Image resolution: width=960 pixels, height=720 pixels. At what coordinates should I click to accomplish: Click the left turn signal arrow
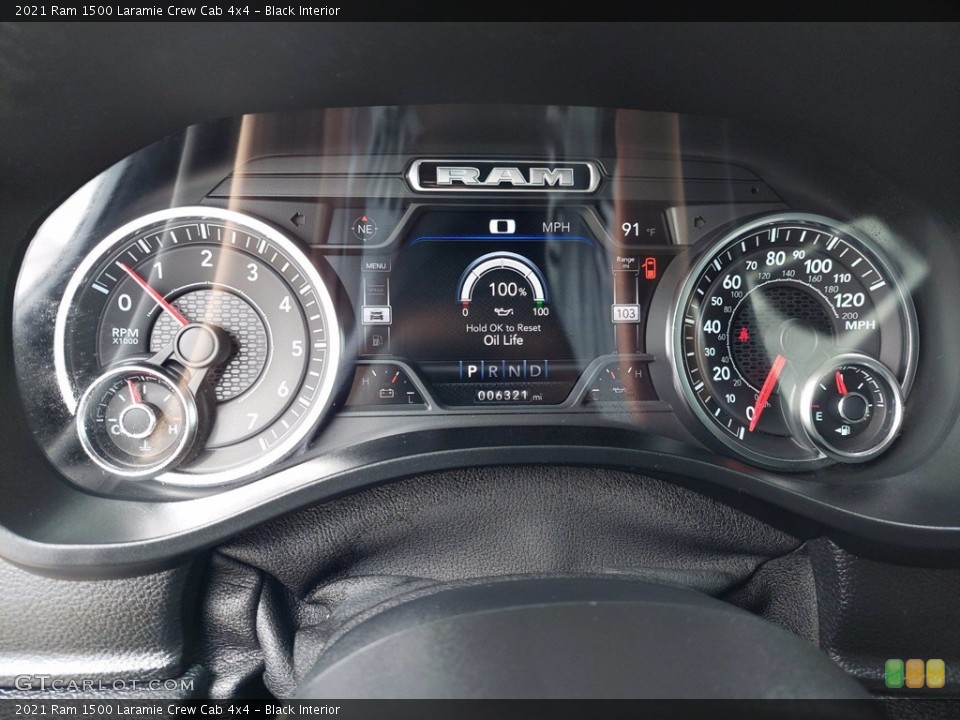[x=298, y=219]
